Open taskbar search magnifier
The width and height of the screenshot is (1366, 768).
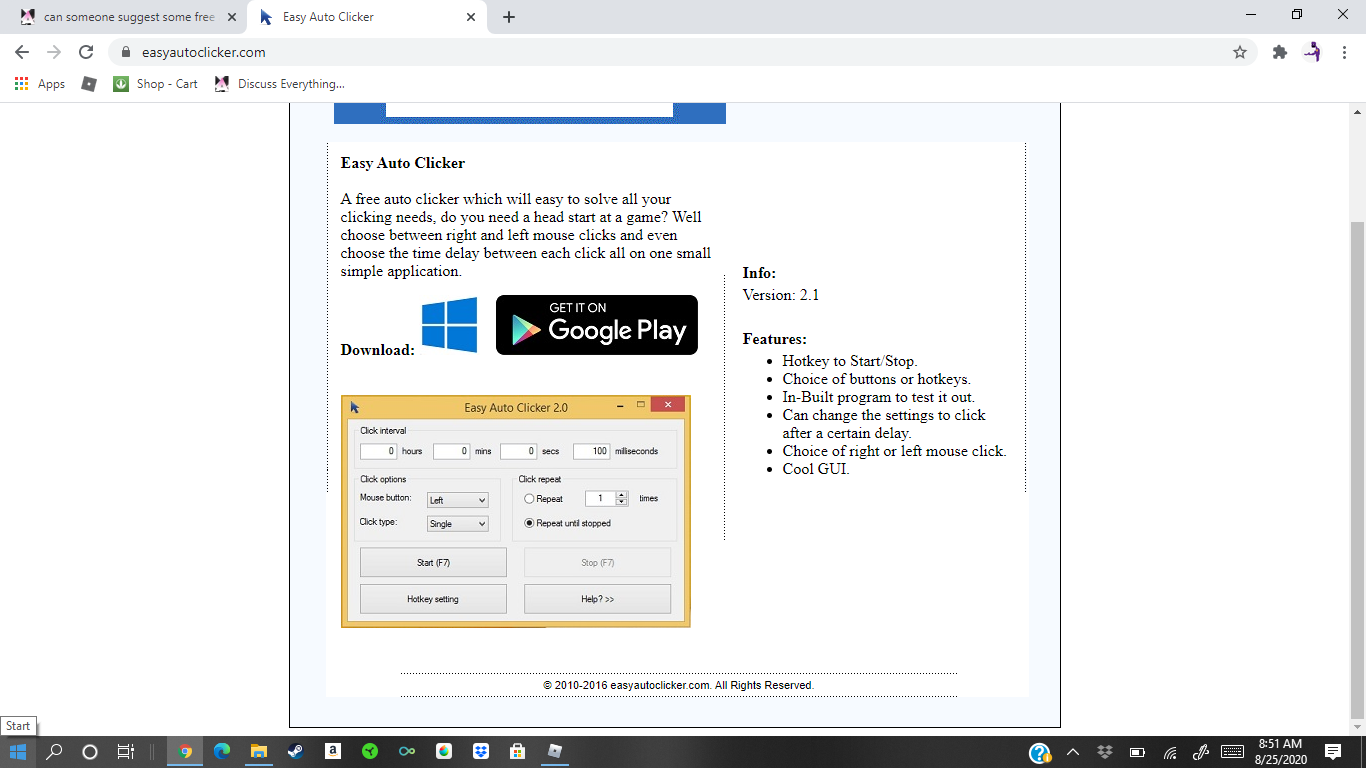[x=55, y=752]
